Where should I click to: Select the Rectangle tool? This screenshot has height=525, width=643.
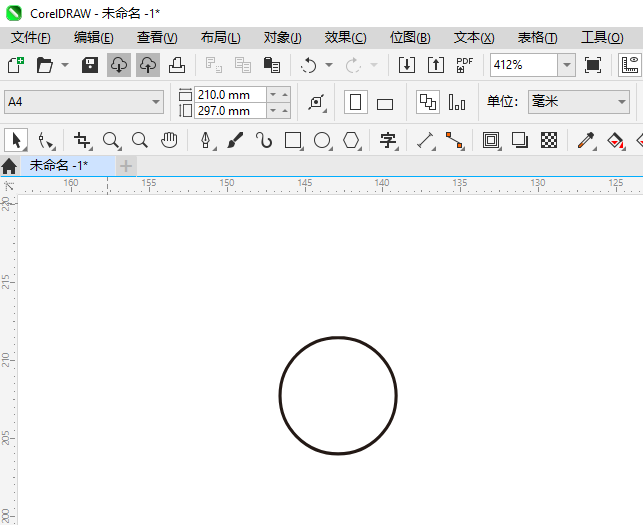pos(293,140)
